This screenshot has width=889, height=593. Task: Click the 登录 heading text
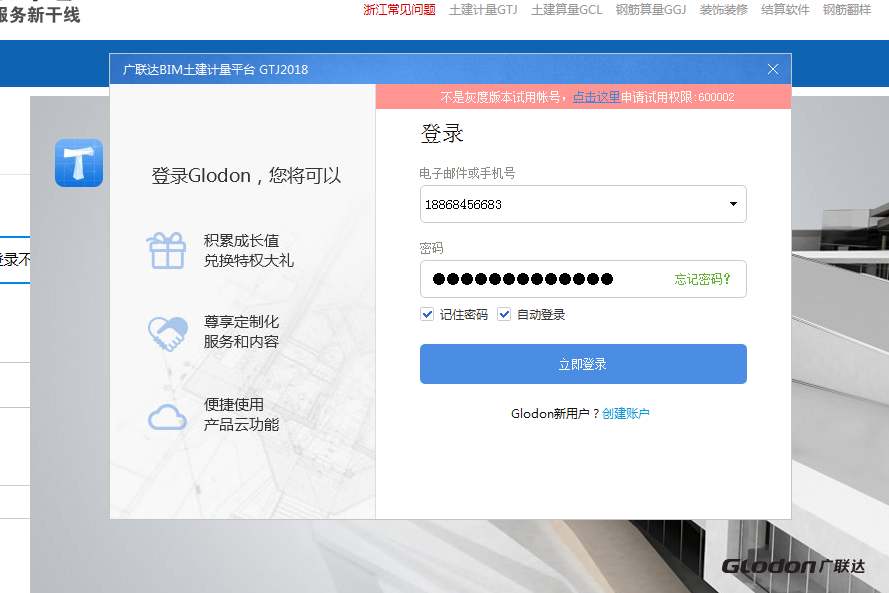pyautogui.click(x=442, y=134)
